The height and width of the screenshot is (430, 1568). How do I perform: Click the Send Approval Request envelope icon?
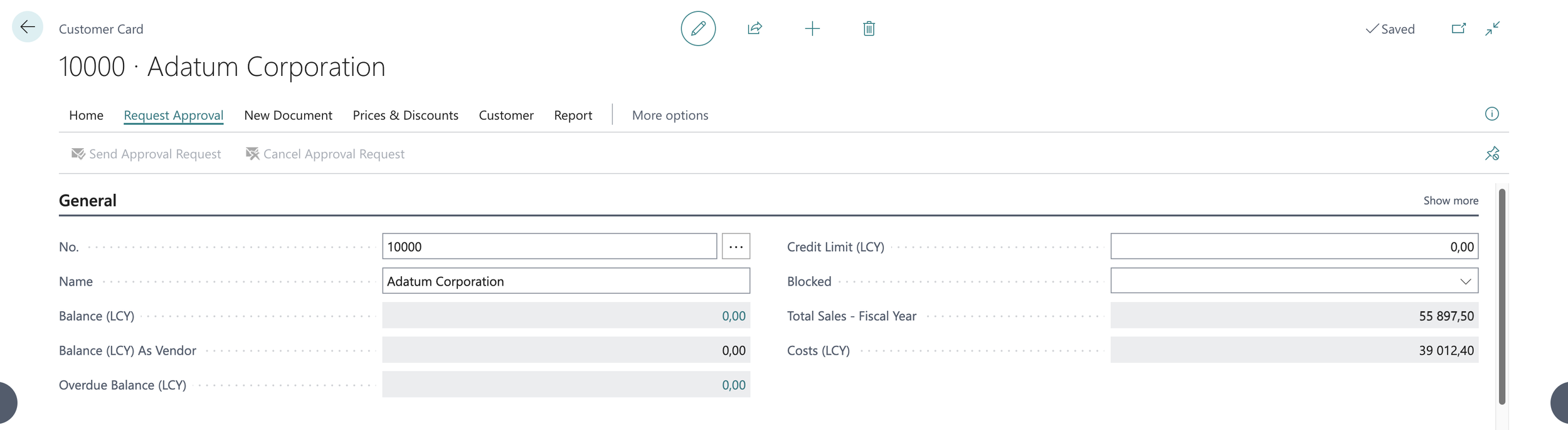78,154
